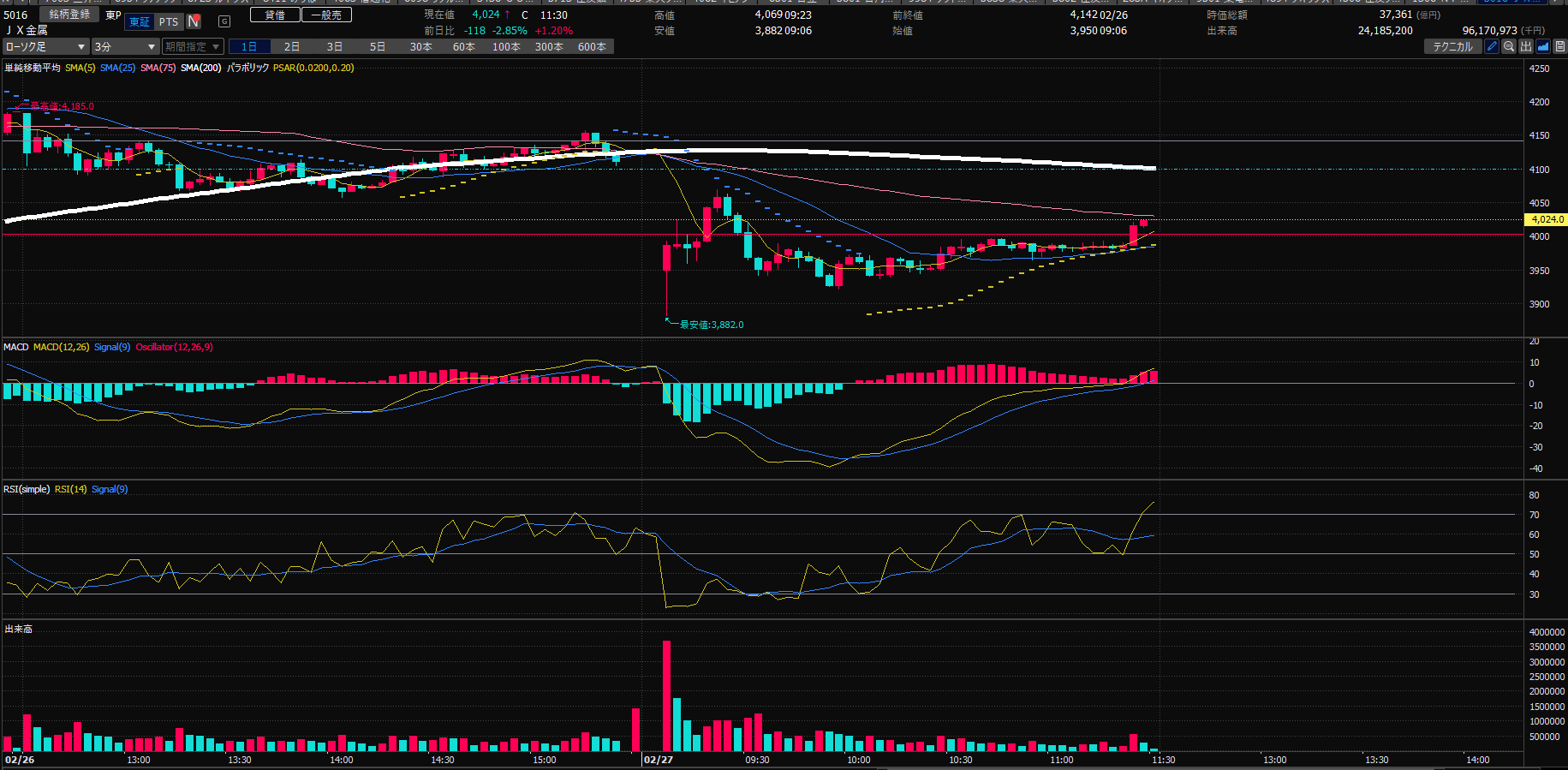Open the ローソク足 chart type dropdown
Screen dimensions: 1568x770
pos(45,47)
